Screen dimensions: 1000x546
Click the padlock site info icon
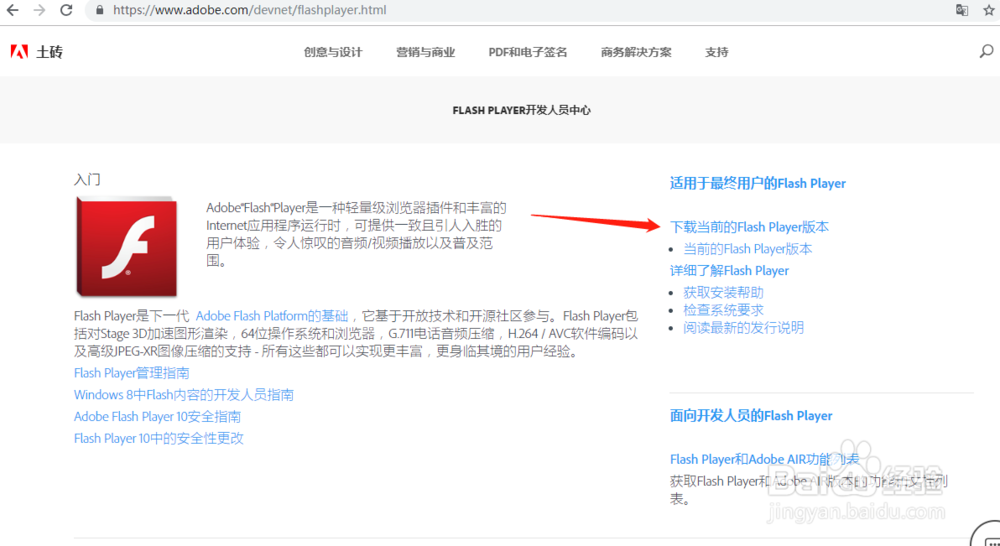click(99, 10)
